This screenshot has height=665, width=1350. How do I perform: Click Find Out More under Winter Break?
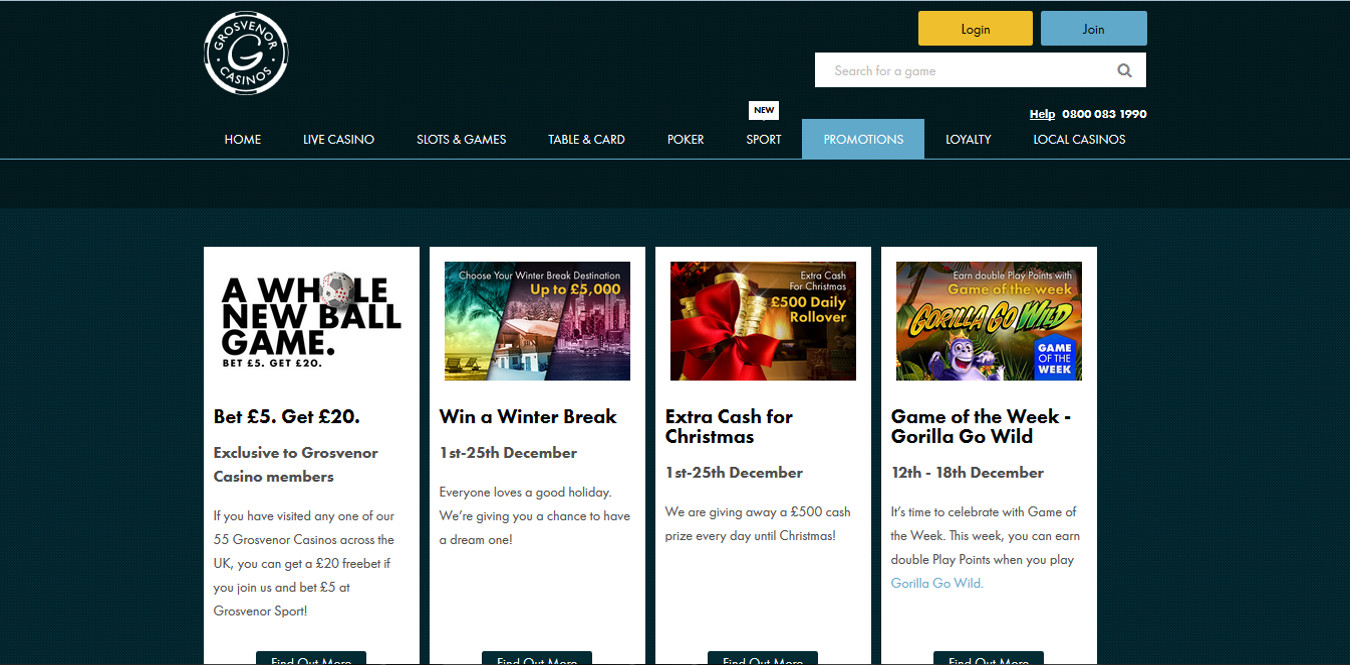(x=537, y=658)
